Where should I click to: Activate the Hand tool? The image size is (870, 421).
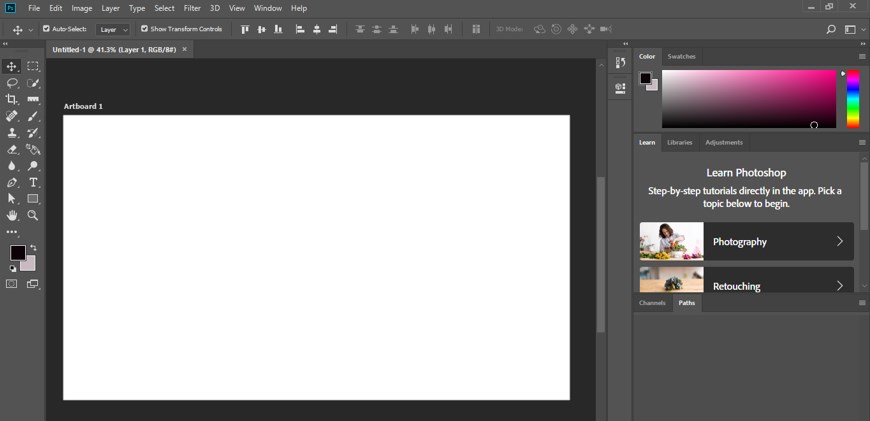(x=12, y=215)
